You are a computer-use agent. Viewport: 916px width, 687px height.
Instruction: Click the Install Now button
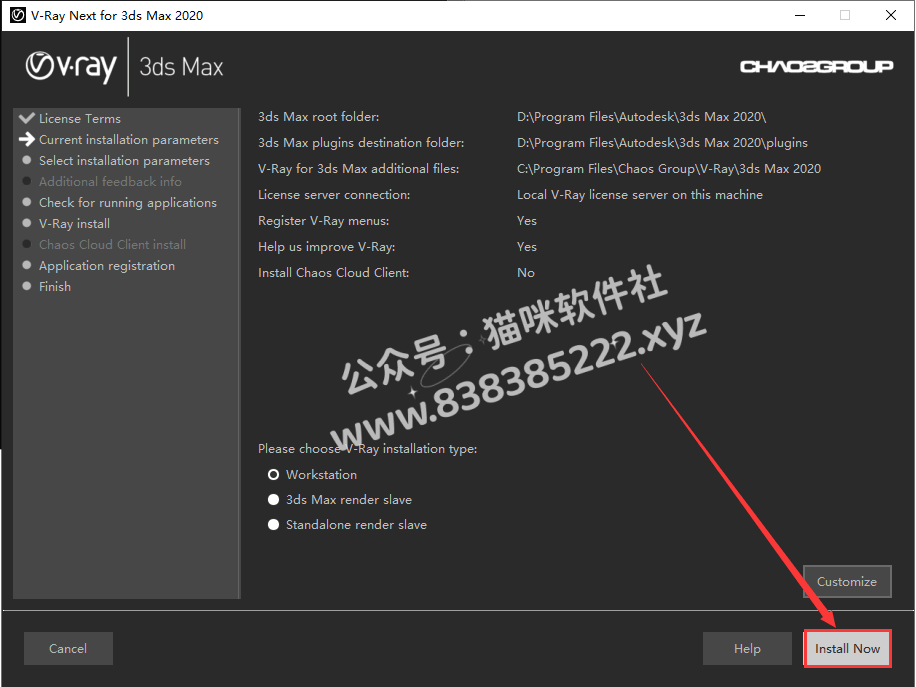pyautogui.click(x=847, y=648)
